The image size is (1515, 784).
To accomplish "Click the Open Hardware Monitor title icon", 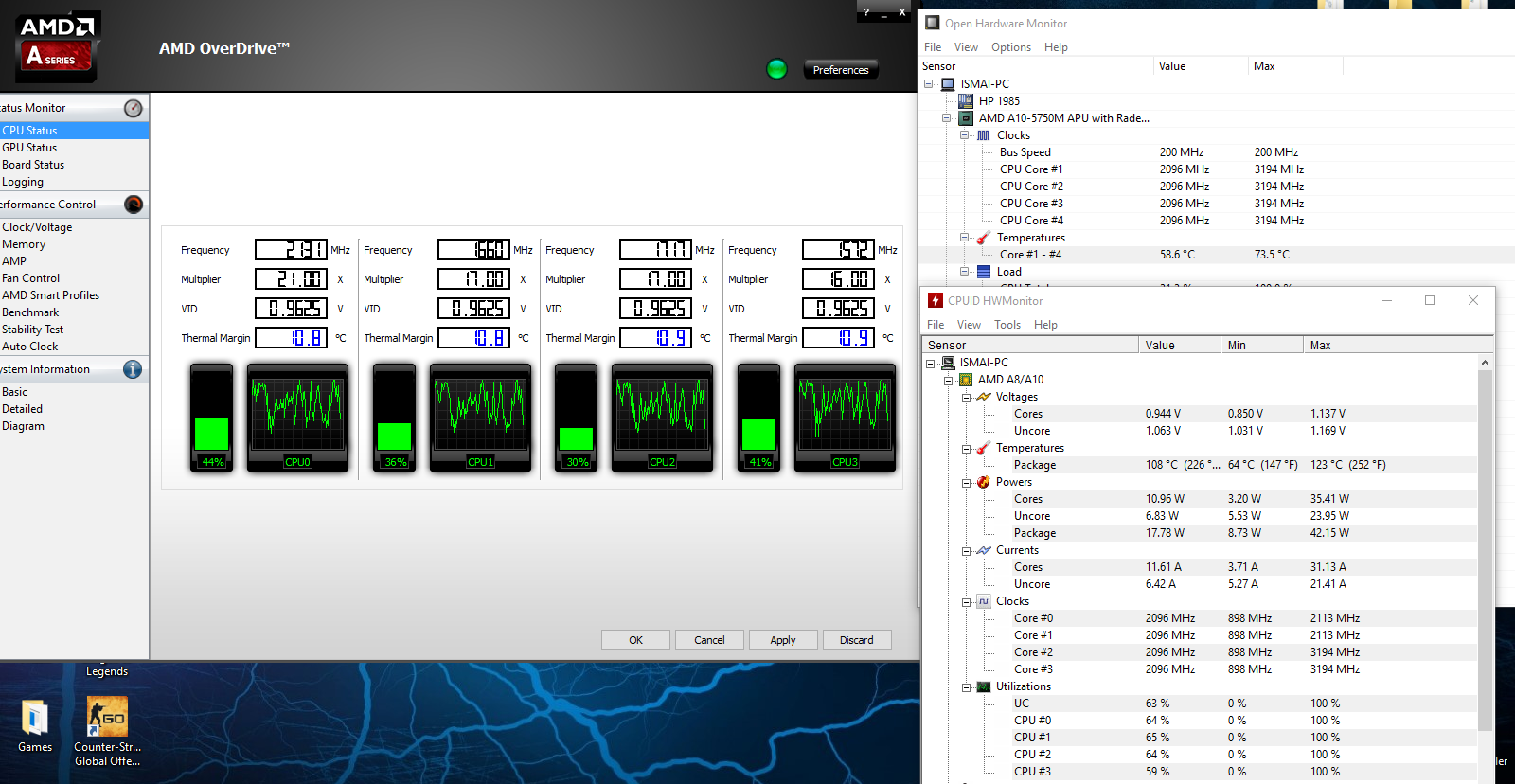I will 933,23.
